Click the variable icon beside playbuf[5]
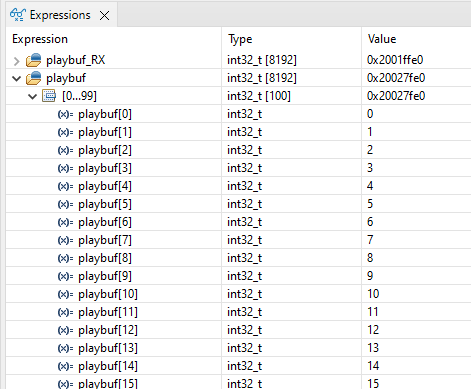The width and height of the screenshot is (471, 389). pos(65,204)
